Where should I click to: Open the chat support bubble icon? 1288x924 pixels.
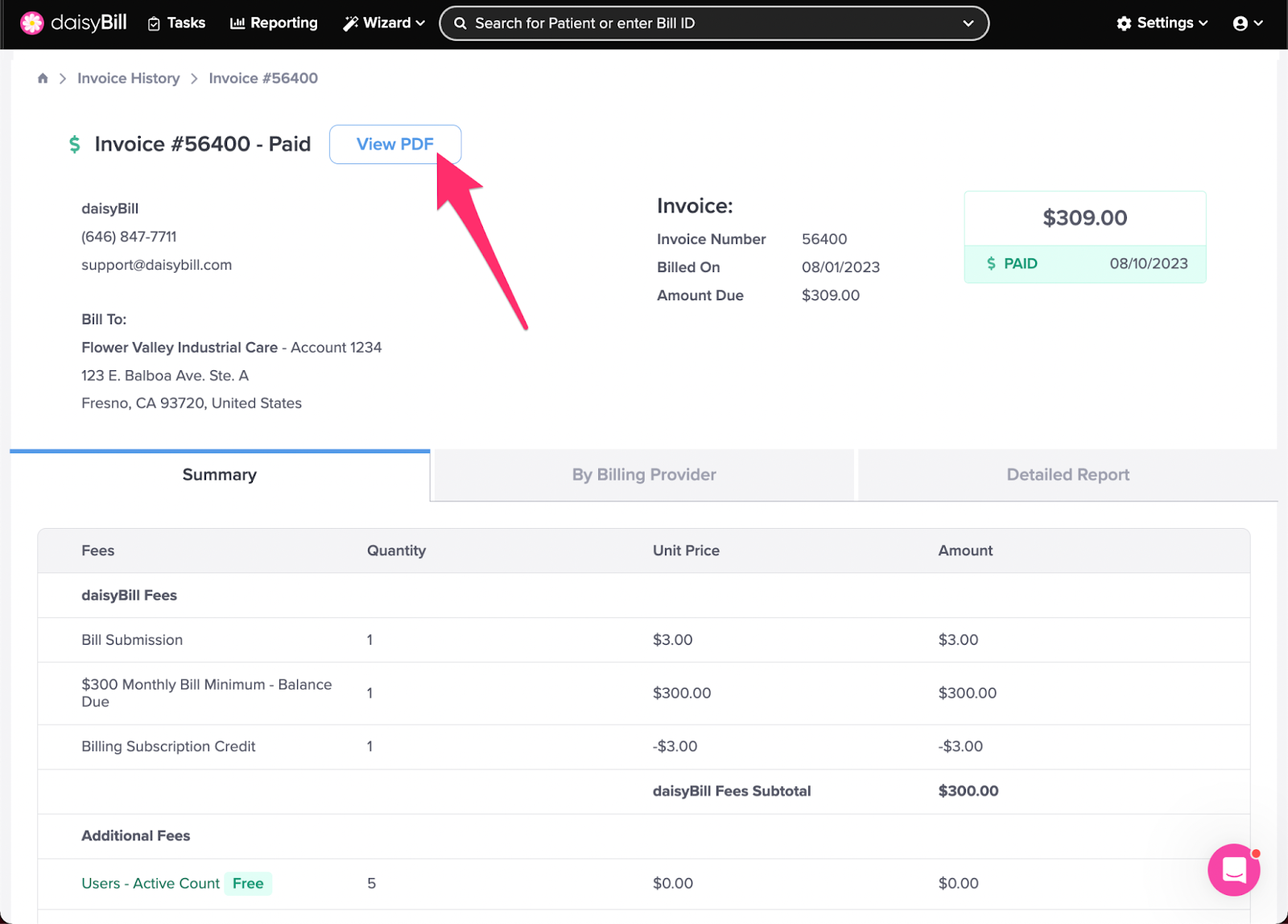[x=1233, y=870]
